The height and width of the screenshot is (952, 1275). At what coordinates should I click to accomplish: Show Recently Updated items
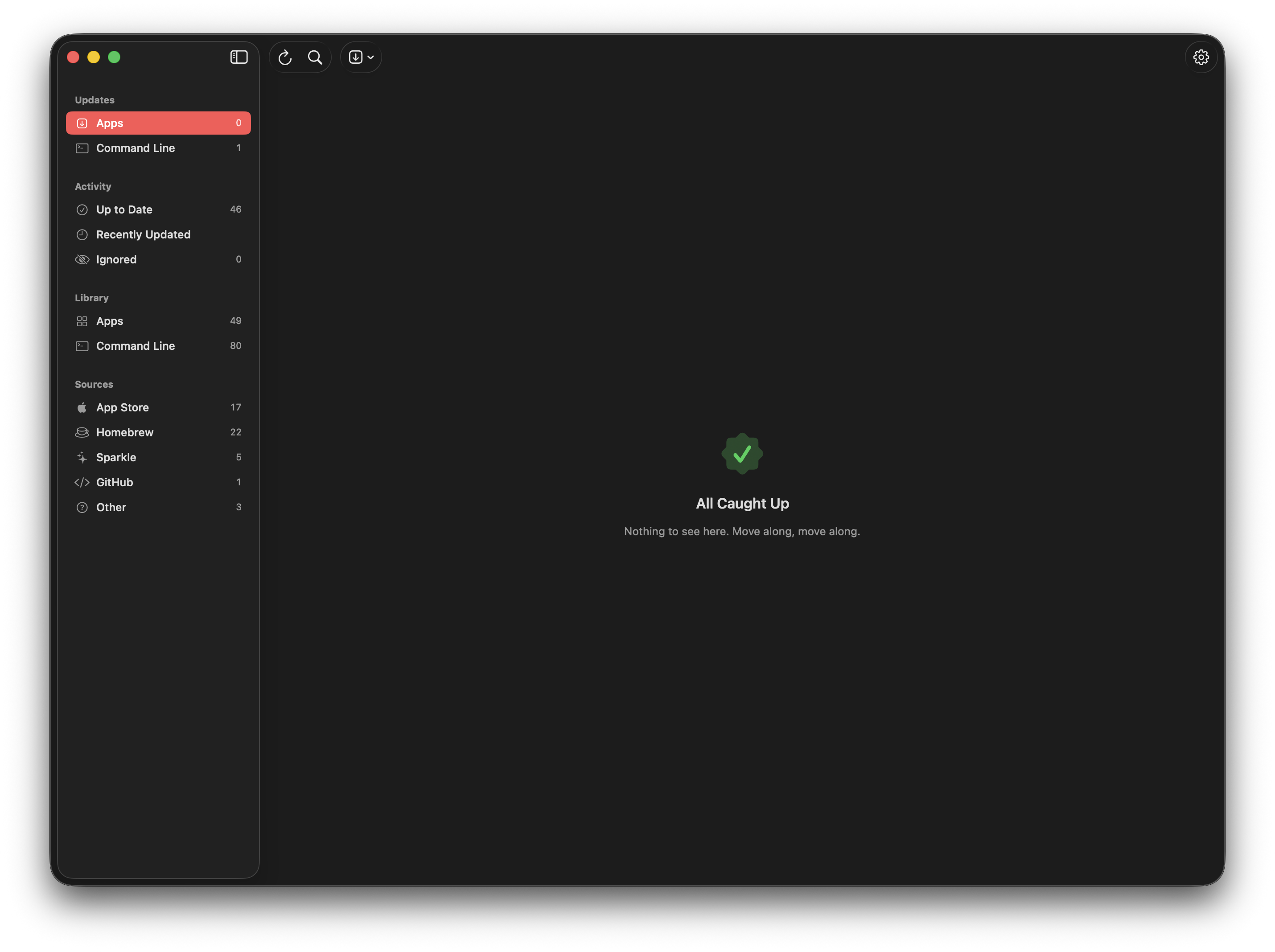[x=158, y=234]
